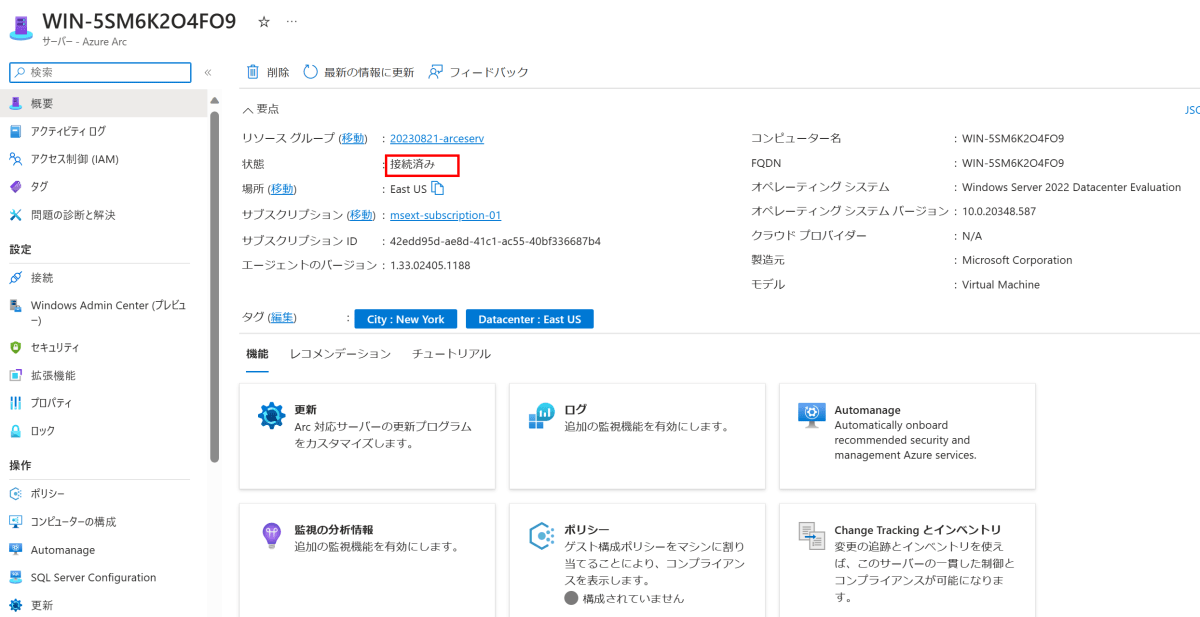Click the subscription ID 42edd95d-ae8d-41c1-ac55-40bf336687b4
The width and height of the screenshot is (1200, 617).
tap(495, 241)
